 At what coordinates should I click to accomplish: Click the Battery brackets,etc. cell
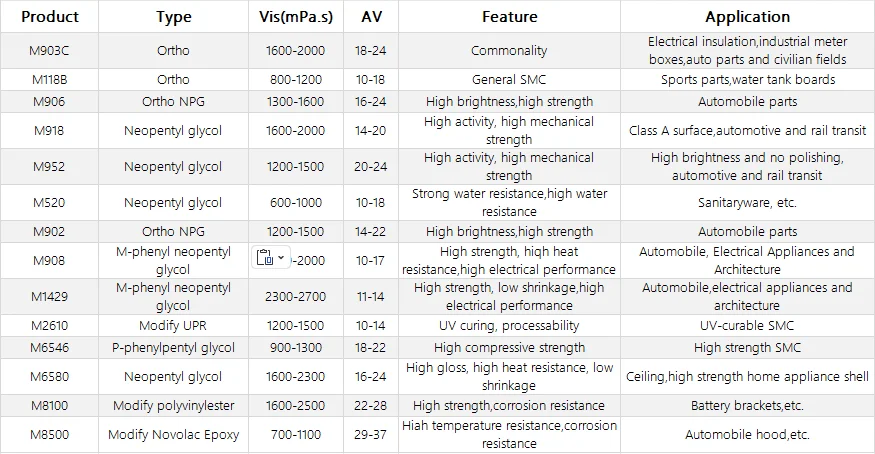[x=747, y=406]
